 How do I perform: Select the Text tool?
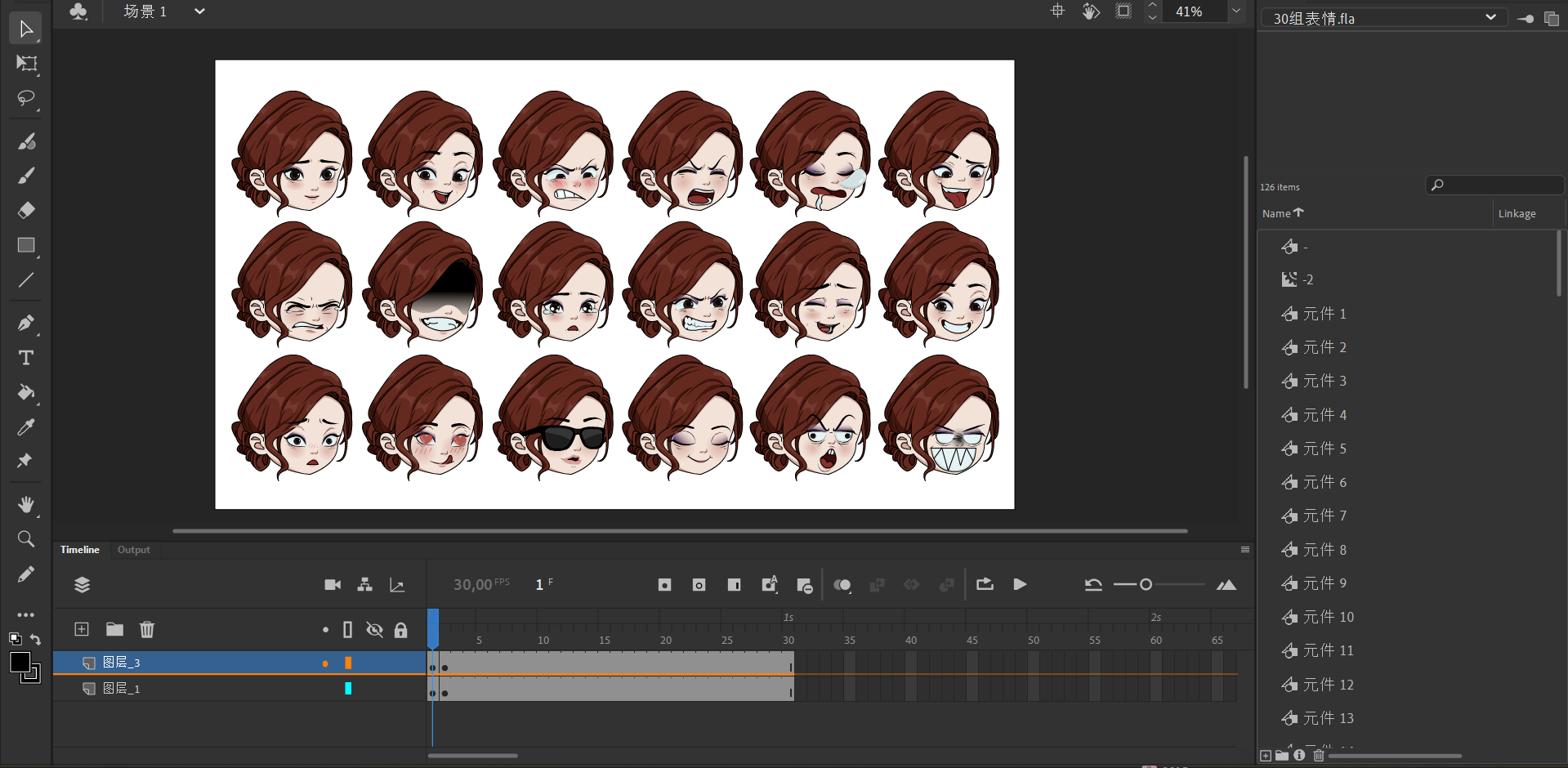click(x=26, y=358)
